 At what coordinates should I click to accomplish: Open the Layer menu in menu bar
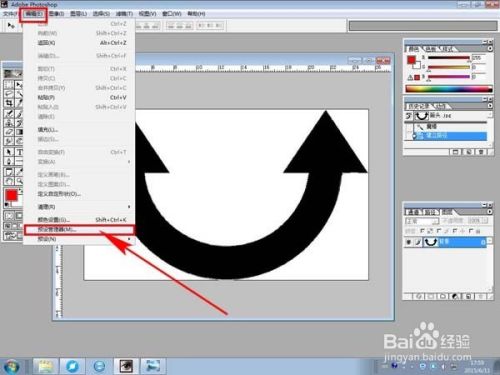pos(78,14)
